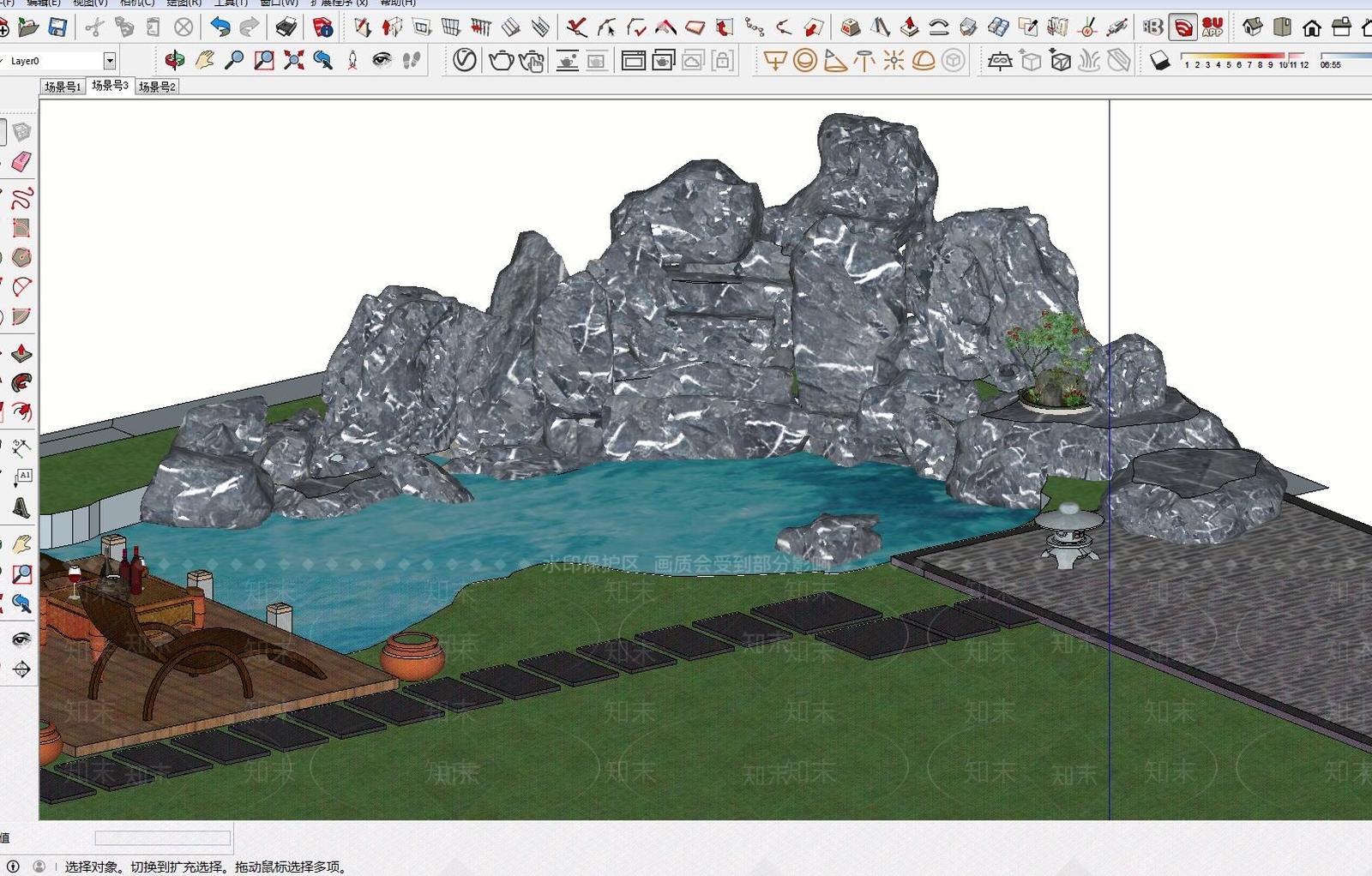Select the 3D Text tool

(x=21, y=507)
